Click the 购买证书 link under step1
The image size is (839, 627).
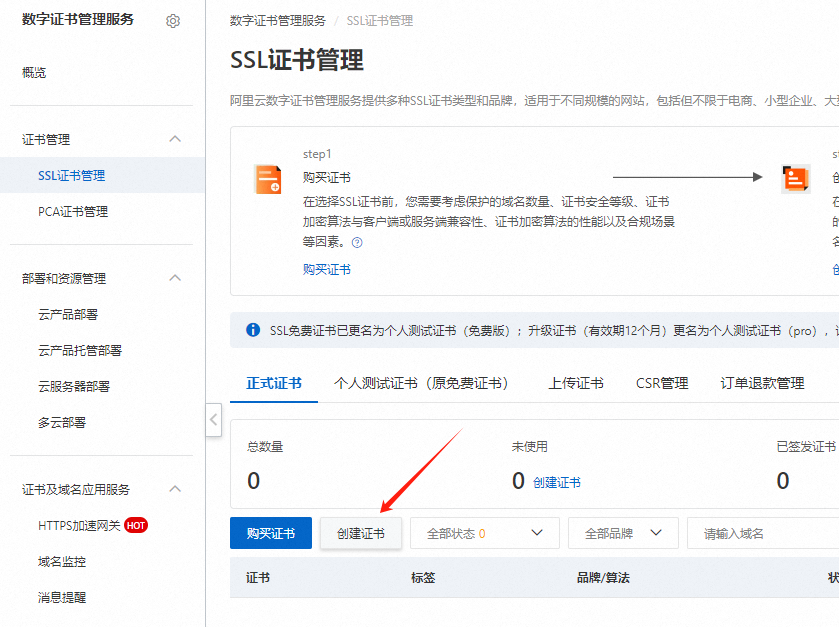click(x=327, y=269)
